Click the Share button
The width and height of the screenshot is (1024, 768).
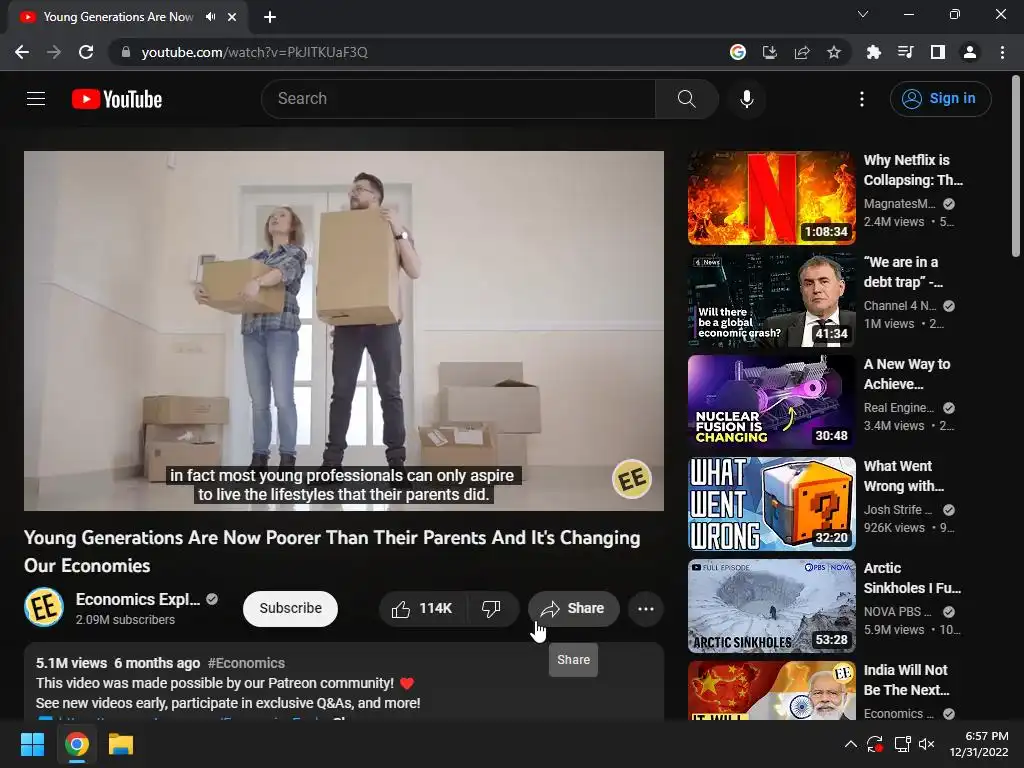573,609
